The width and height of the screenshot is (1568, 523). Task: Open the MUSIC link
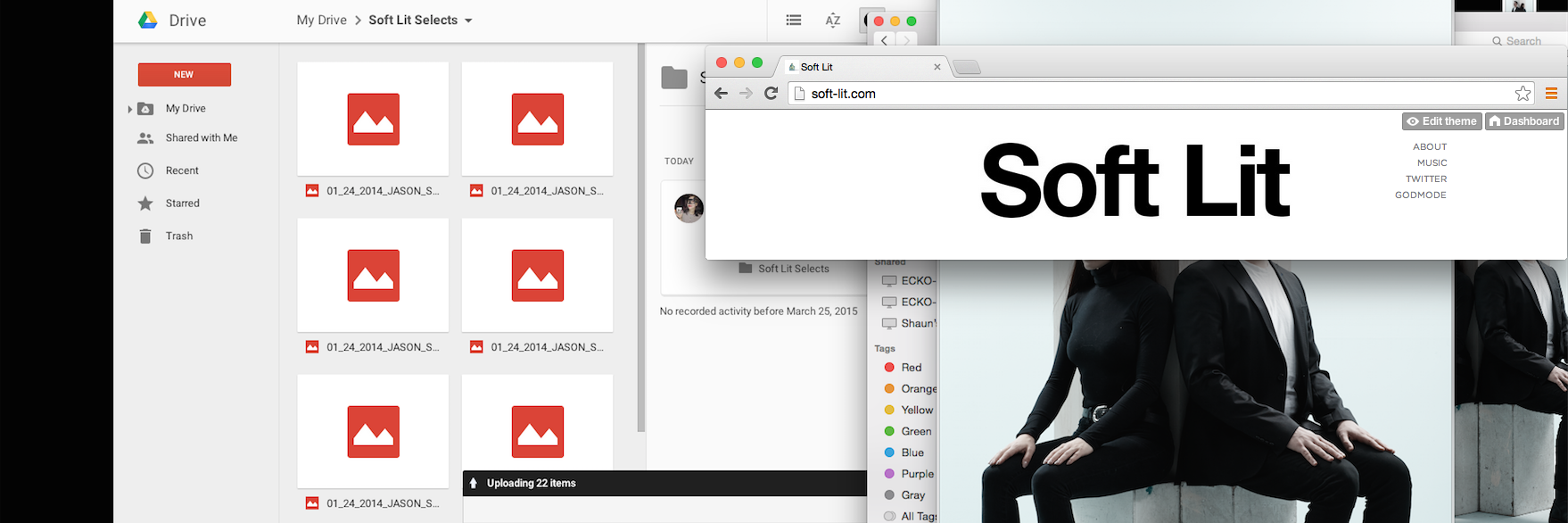[1432, 162]
